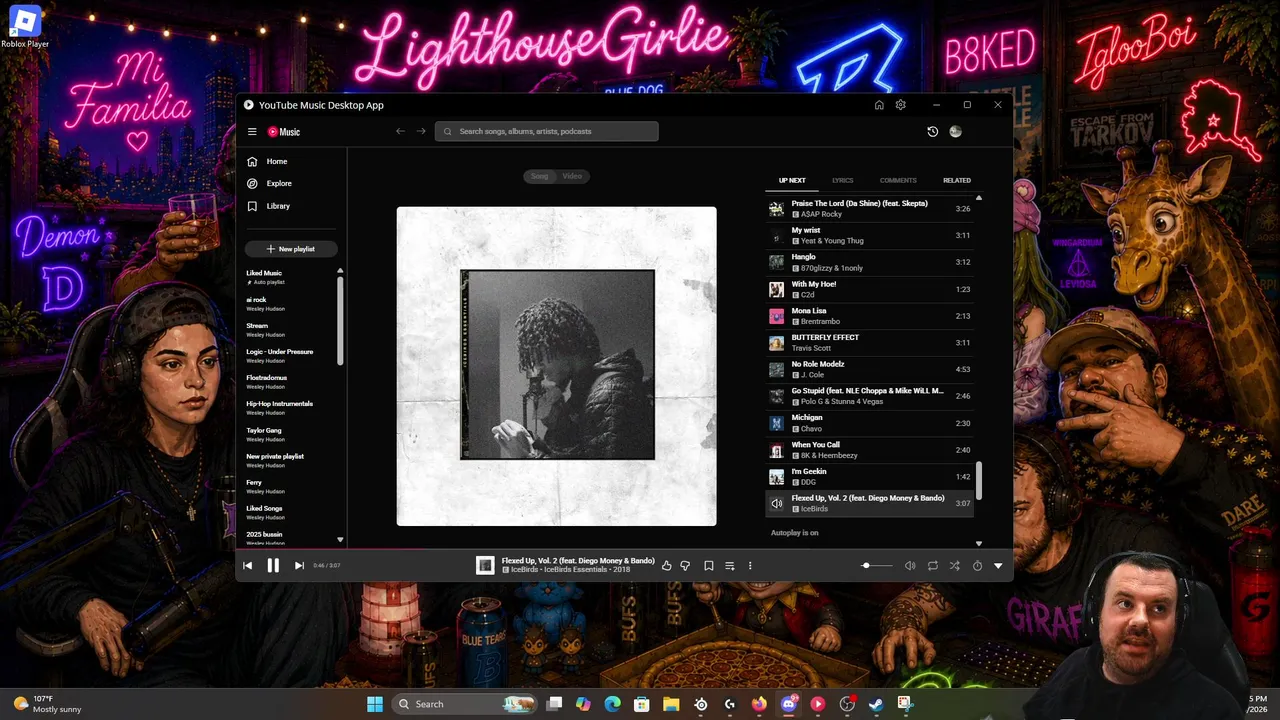Open the Comments tab

click(x=898, y=180)
